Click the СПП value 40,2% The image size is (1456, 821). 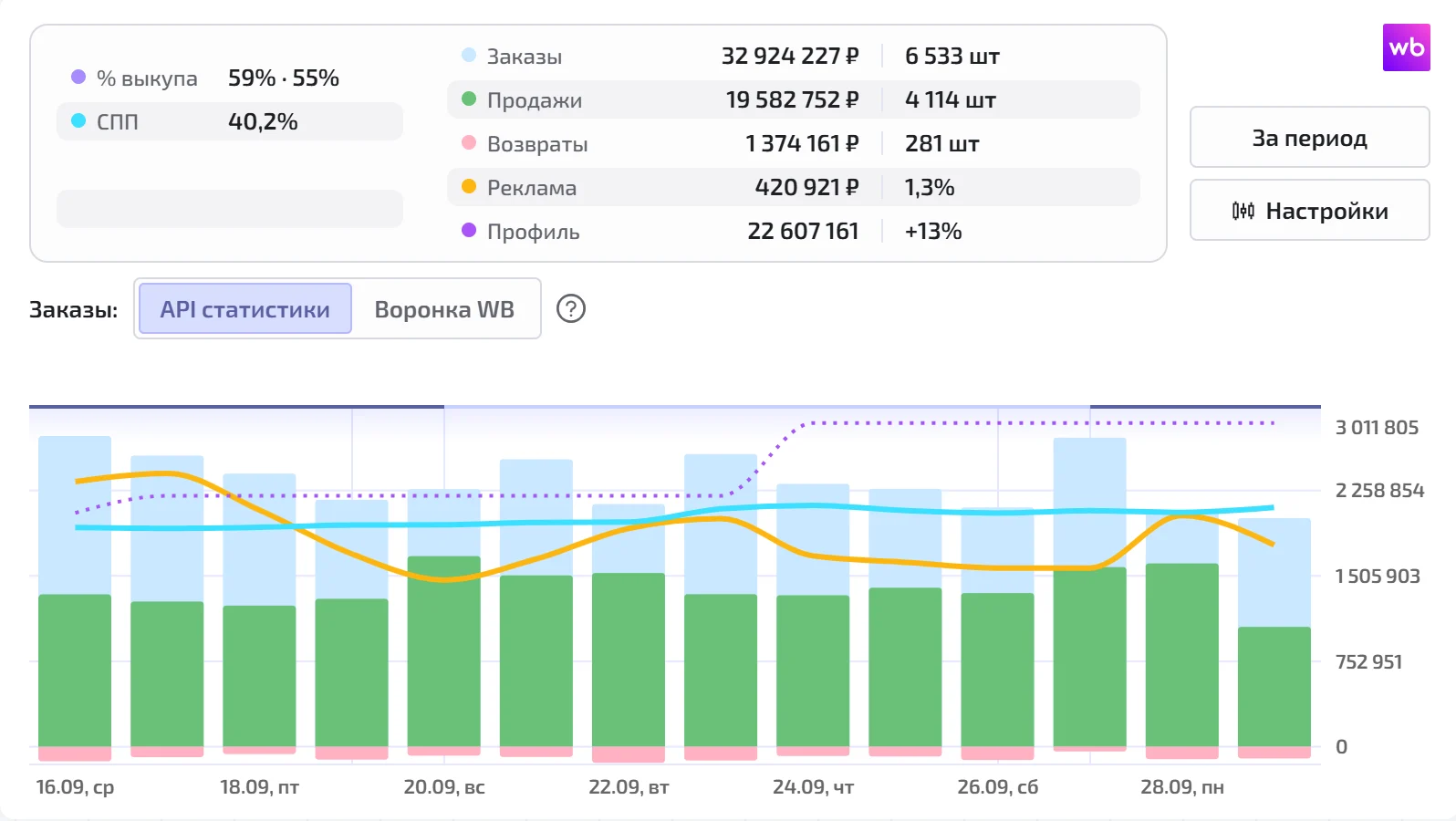pos(263,121)
